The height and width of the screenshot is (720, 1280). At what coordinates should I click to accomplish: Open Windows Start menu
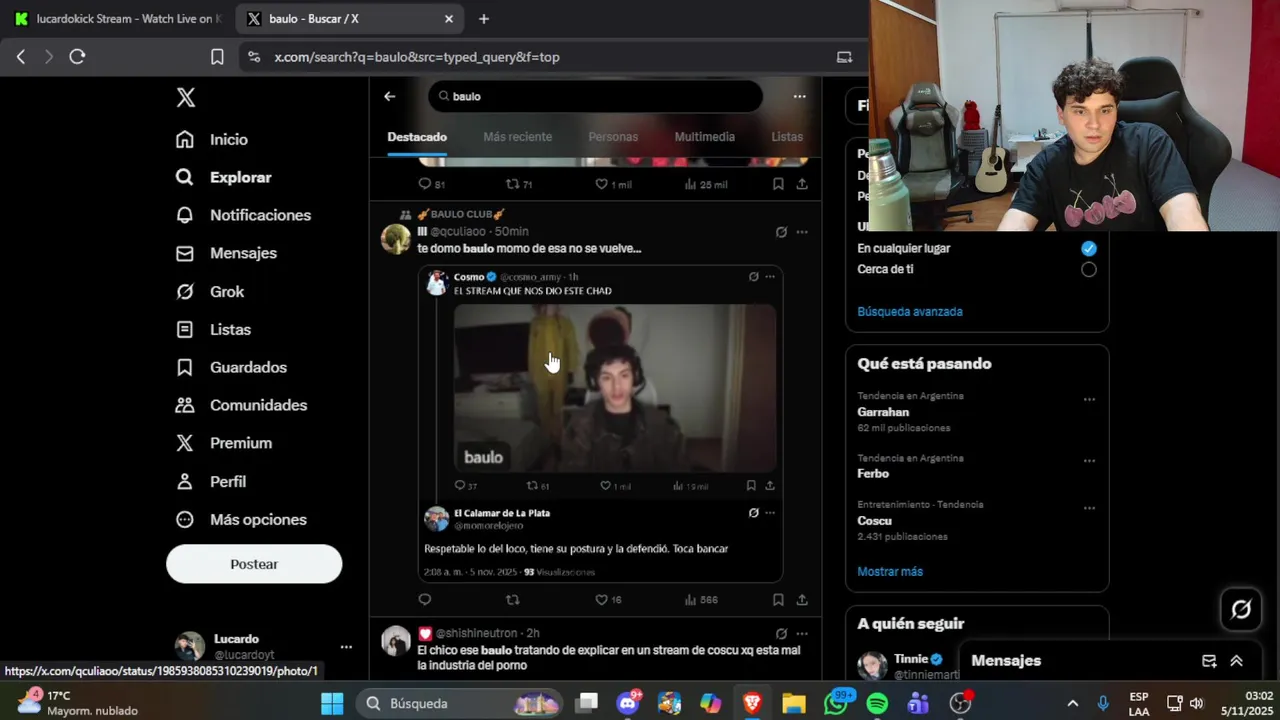click(332, 703)
